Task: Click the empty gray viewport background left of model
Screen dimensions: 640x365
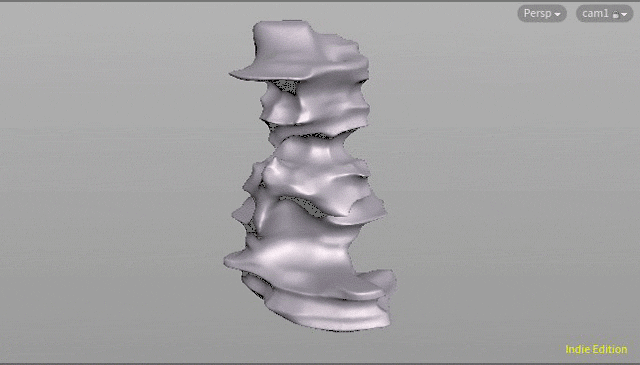Action: pos(114,184)
